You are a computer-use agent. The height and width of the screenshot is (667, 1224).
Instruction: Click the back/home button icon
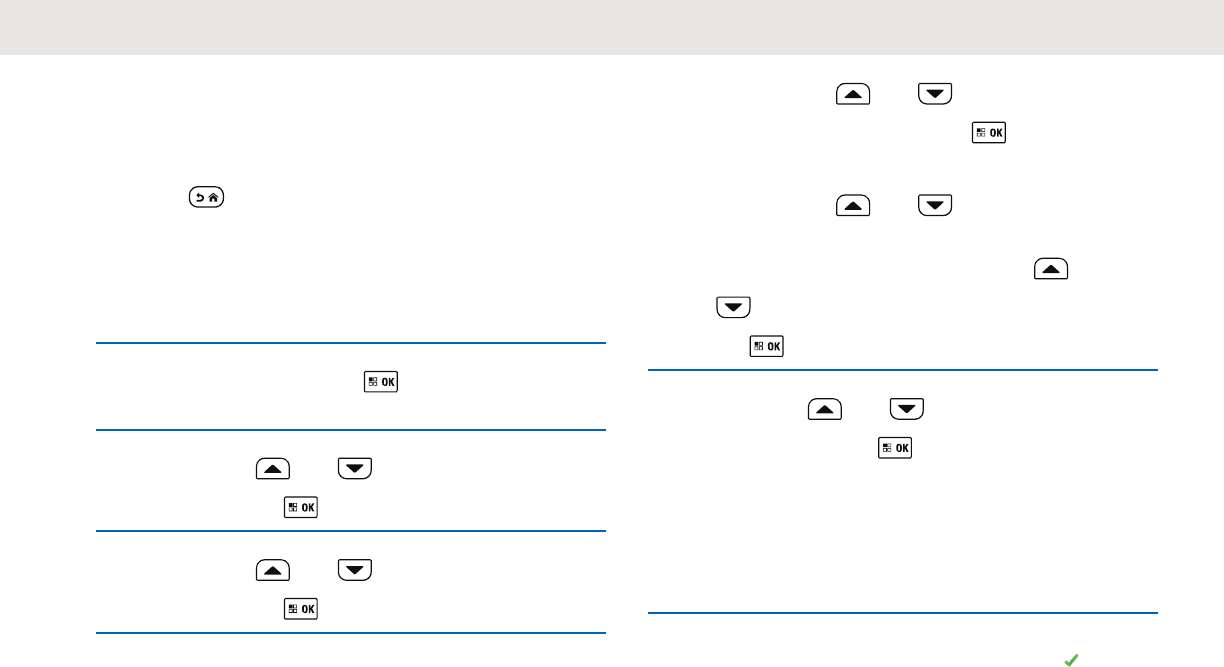coord(206,198)
